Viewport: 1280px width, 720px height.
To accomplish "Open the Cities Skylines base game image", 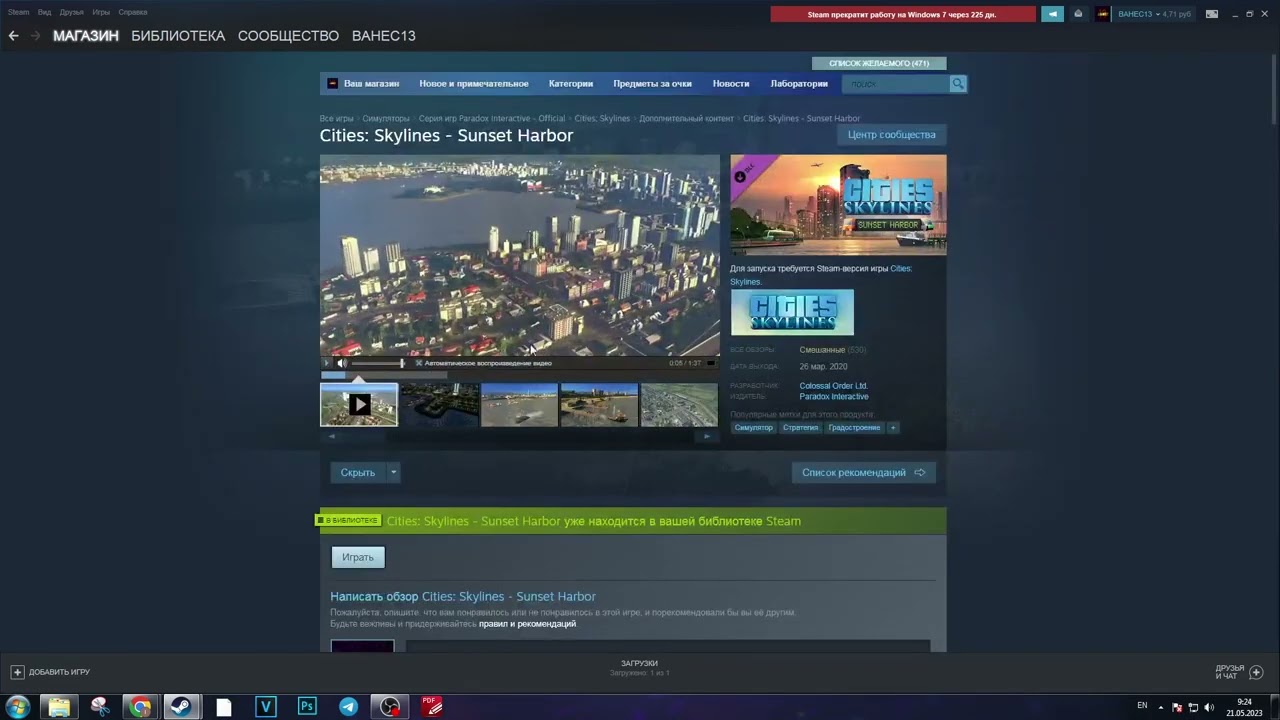I will [792, 312].
